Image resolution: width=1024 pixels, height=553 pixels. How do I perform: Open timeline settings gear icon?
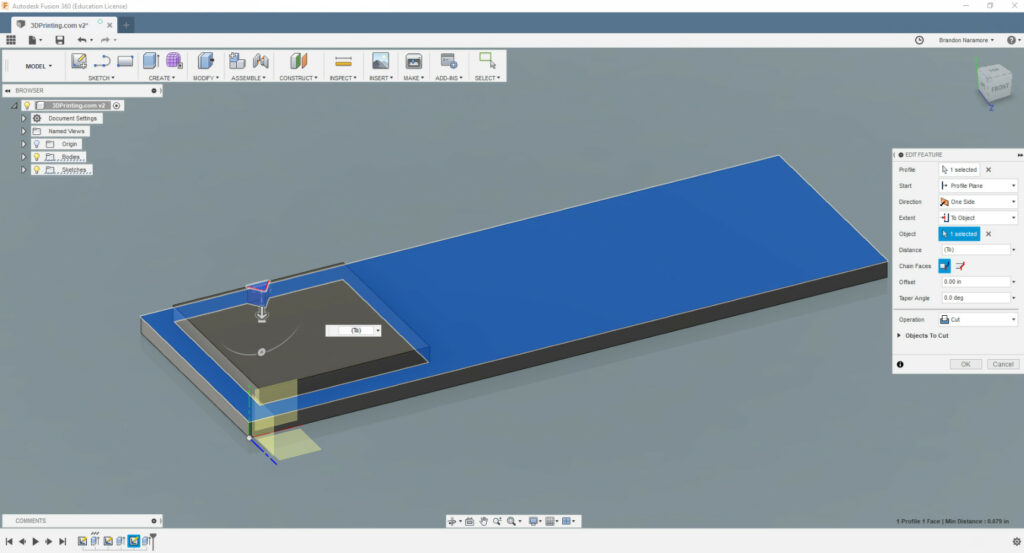(x=1016, y=541)
